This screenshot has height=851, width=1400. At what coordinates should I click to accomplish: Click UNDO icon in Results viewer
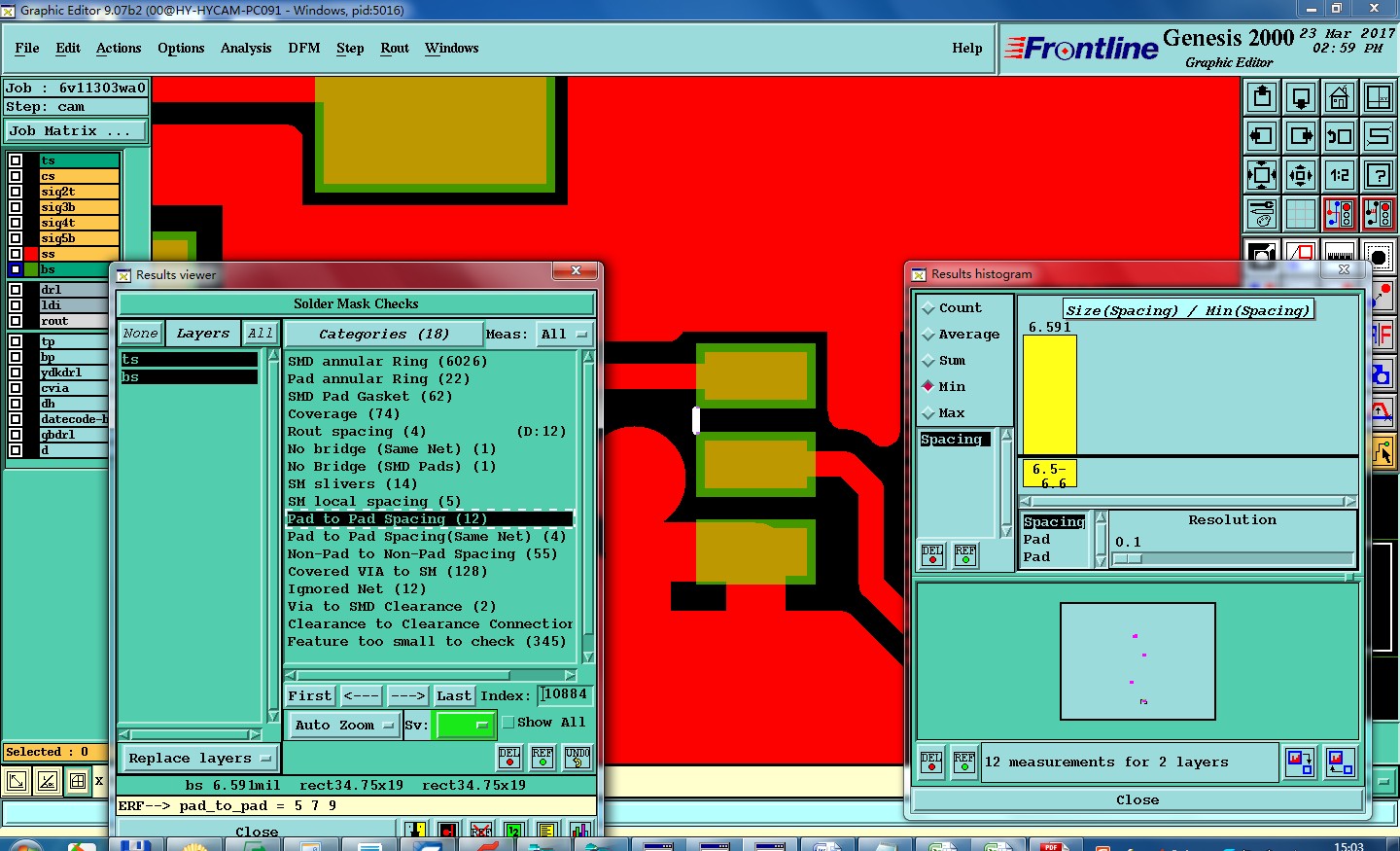click(x=577, y=758)
